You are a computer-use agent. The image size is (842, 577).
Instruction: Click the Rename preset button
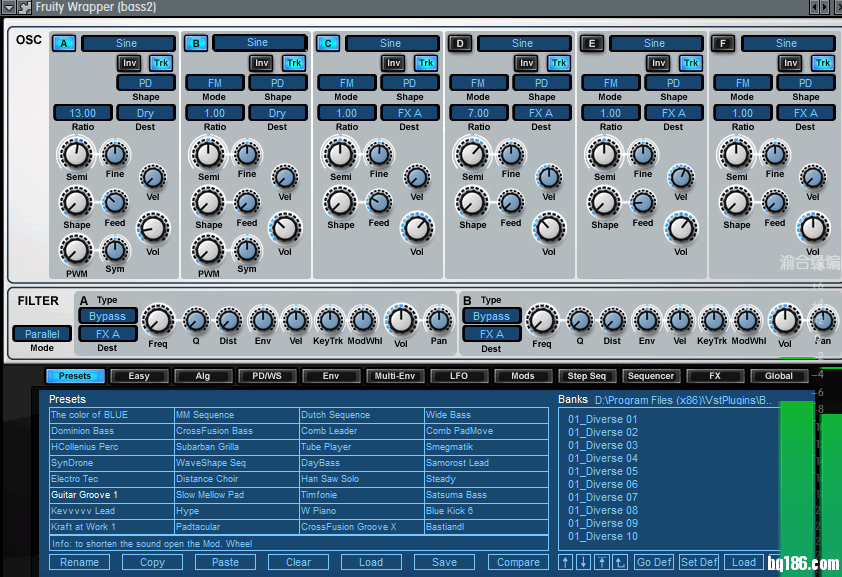coord(80,562)
